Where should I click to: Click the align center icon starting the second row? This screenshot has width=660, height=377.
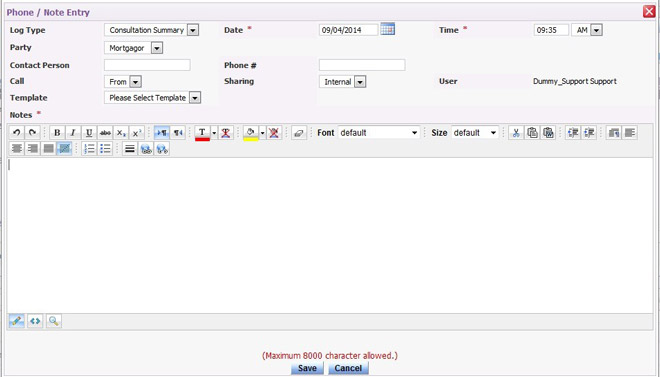click(16, 149)
